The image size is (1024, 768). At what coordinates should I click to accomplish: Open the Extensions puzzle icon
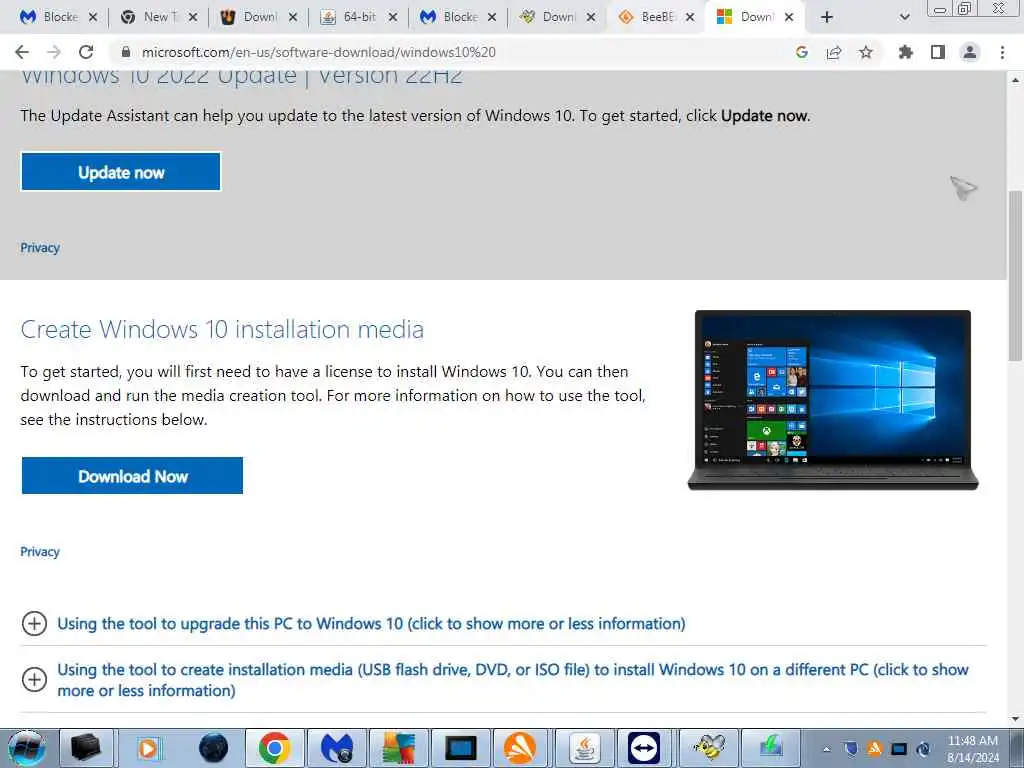pyautogui.click(x=906, y=52)
